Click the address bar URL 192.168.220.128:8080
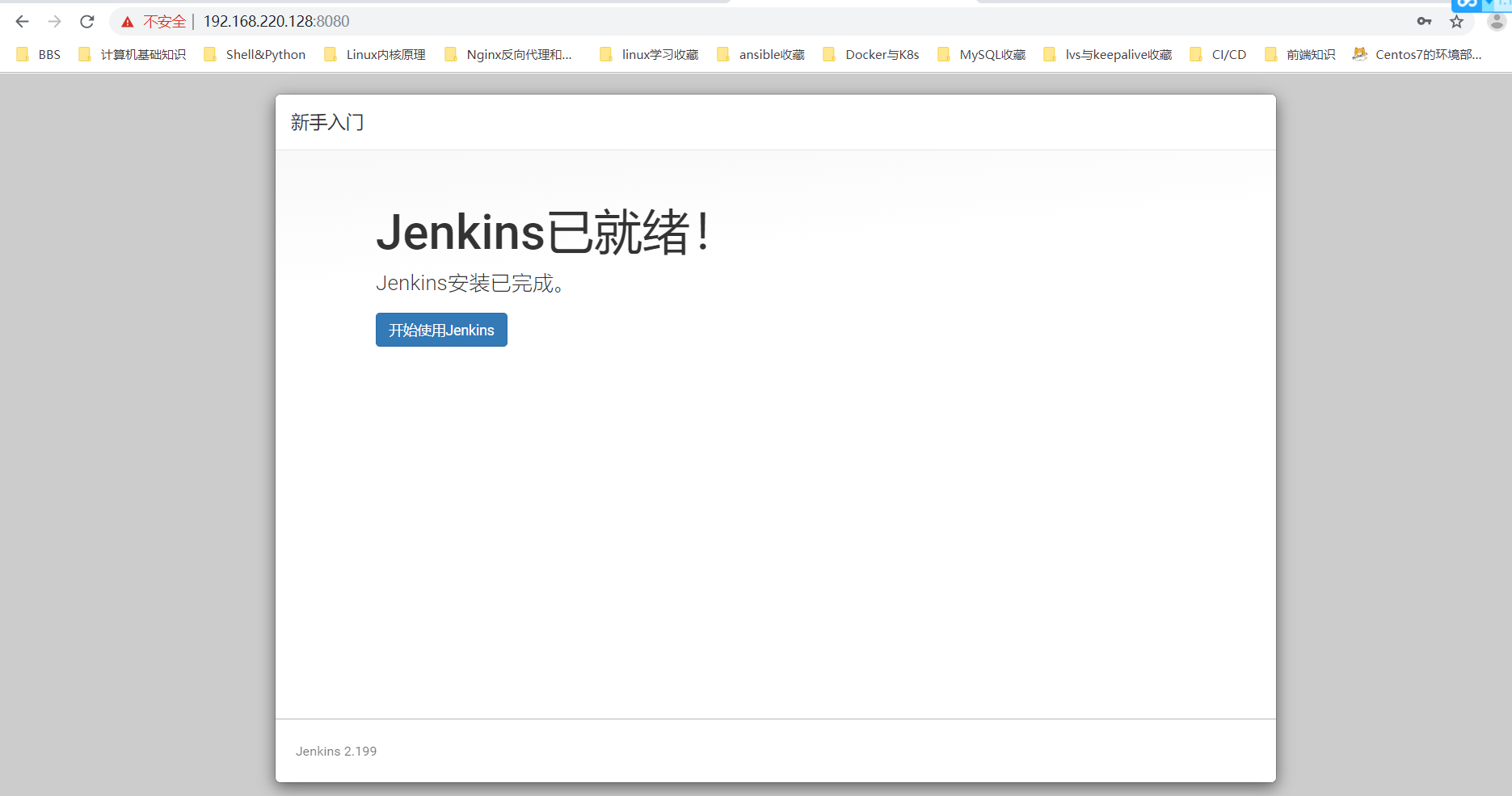 (x=276, y=22)
